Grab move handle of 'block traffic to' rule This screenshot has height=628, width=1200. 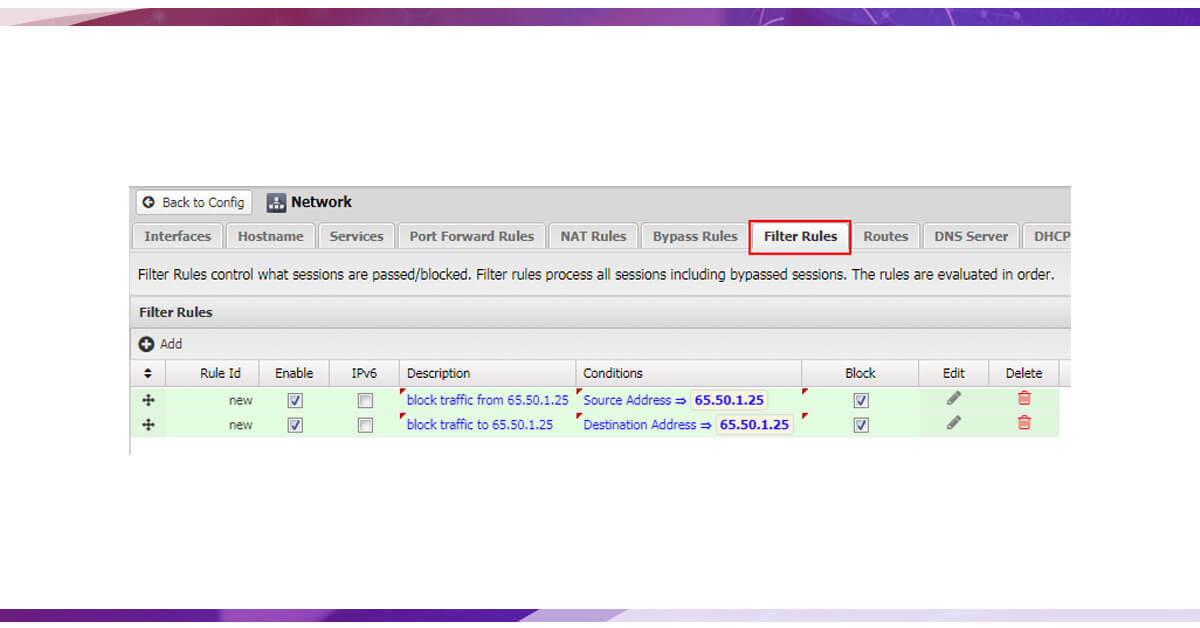[x=148, y=424]
